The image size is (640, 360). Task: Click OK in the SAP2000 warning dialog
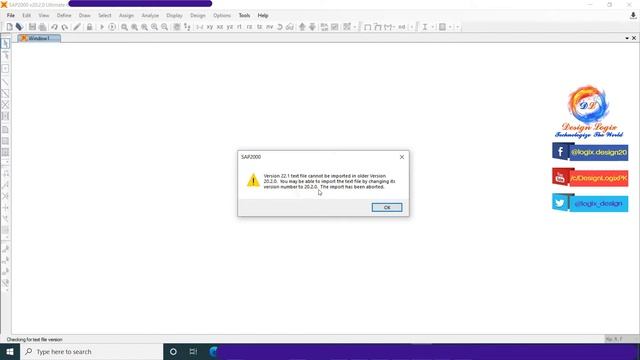pos(387,207)
